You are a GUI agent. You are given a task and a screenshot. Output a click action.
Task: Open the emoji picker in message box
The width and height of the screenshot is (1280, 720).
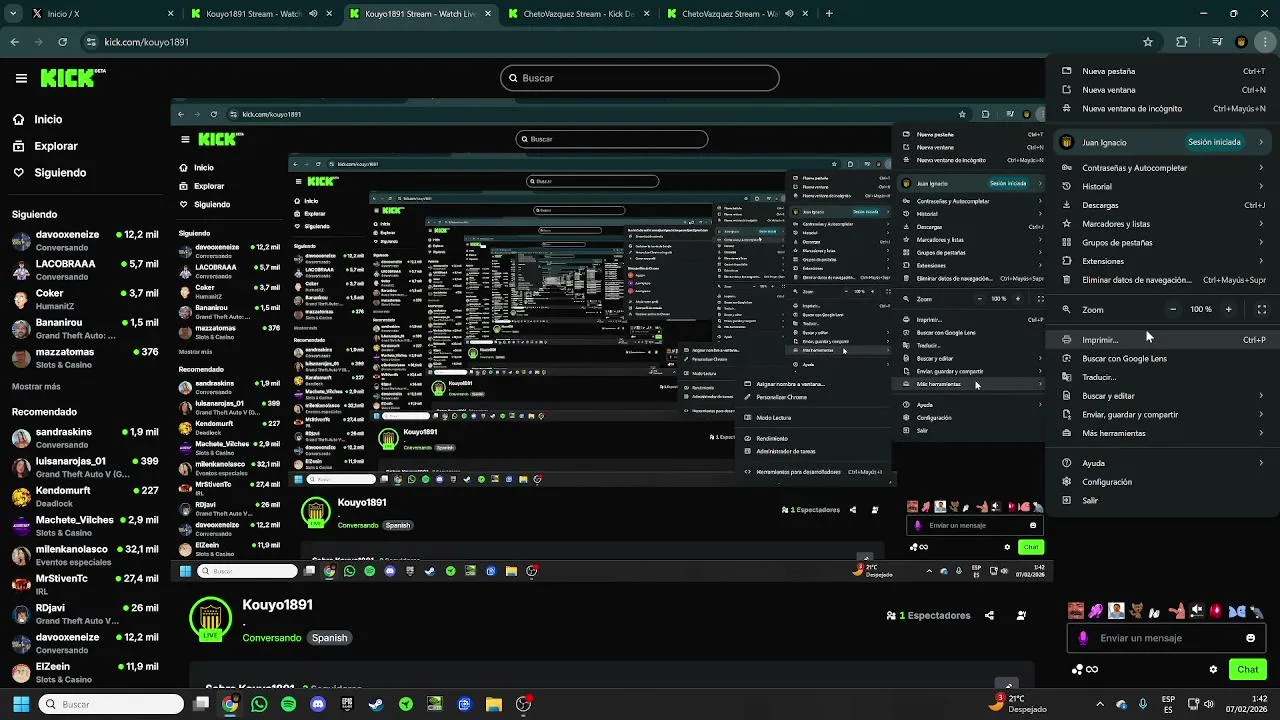click(x=1250, y=638)
